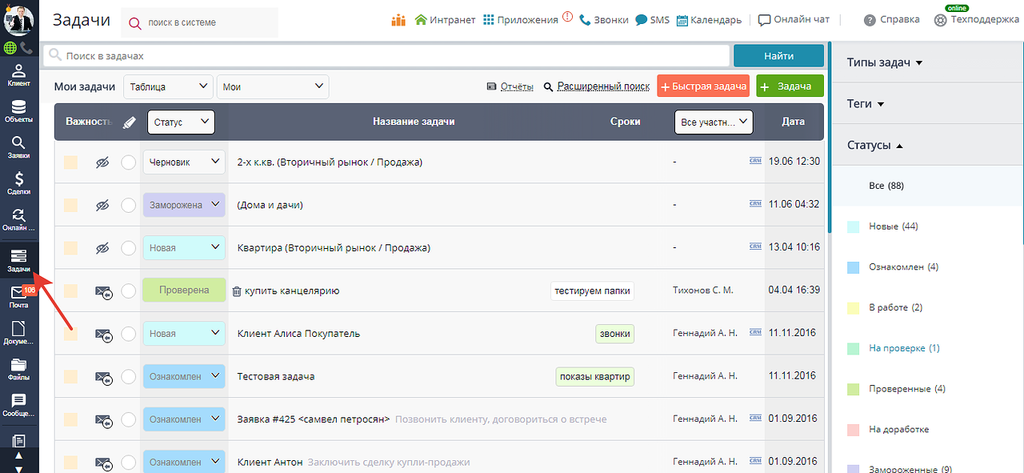Open Новая status dropdown in Квартира row
This screenshot has width=1024, height=473.
point(184,248)
